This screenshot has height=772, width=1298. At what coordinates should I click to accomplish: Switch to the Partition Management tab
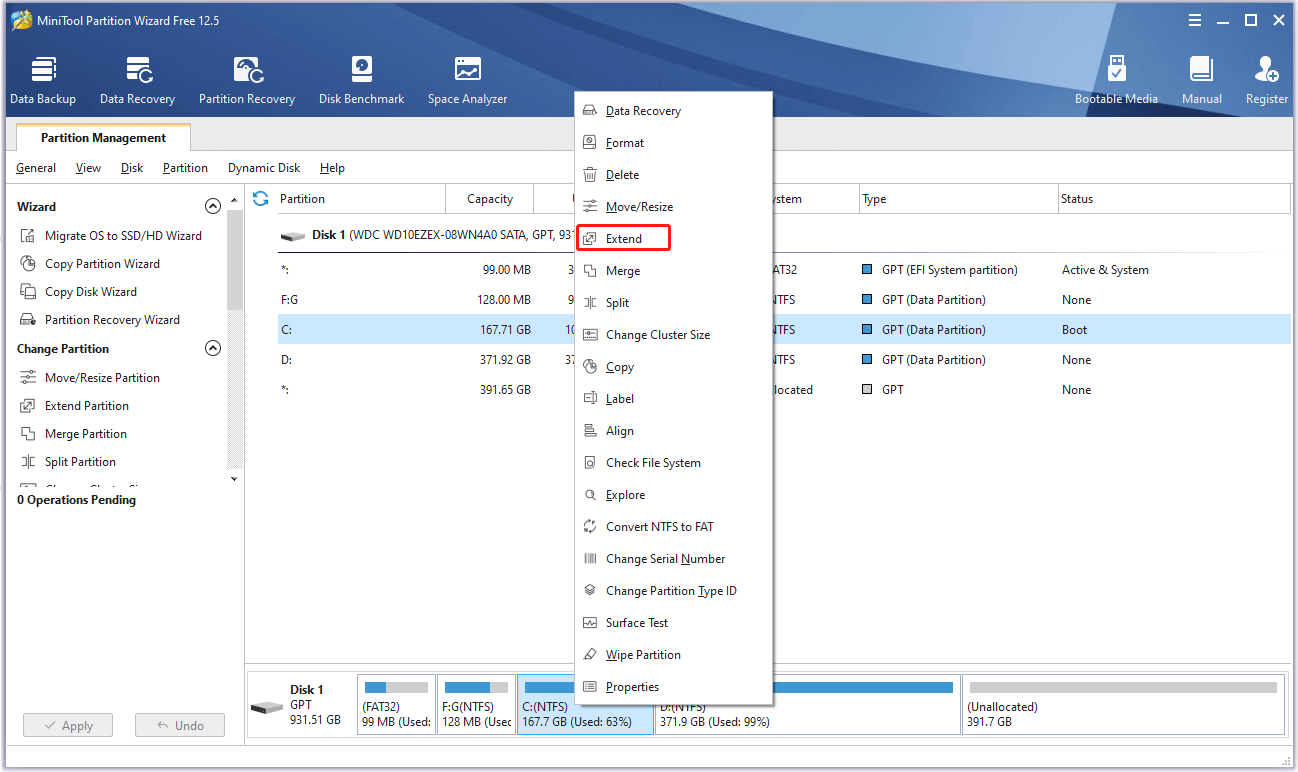pos(104,138)
